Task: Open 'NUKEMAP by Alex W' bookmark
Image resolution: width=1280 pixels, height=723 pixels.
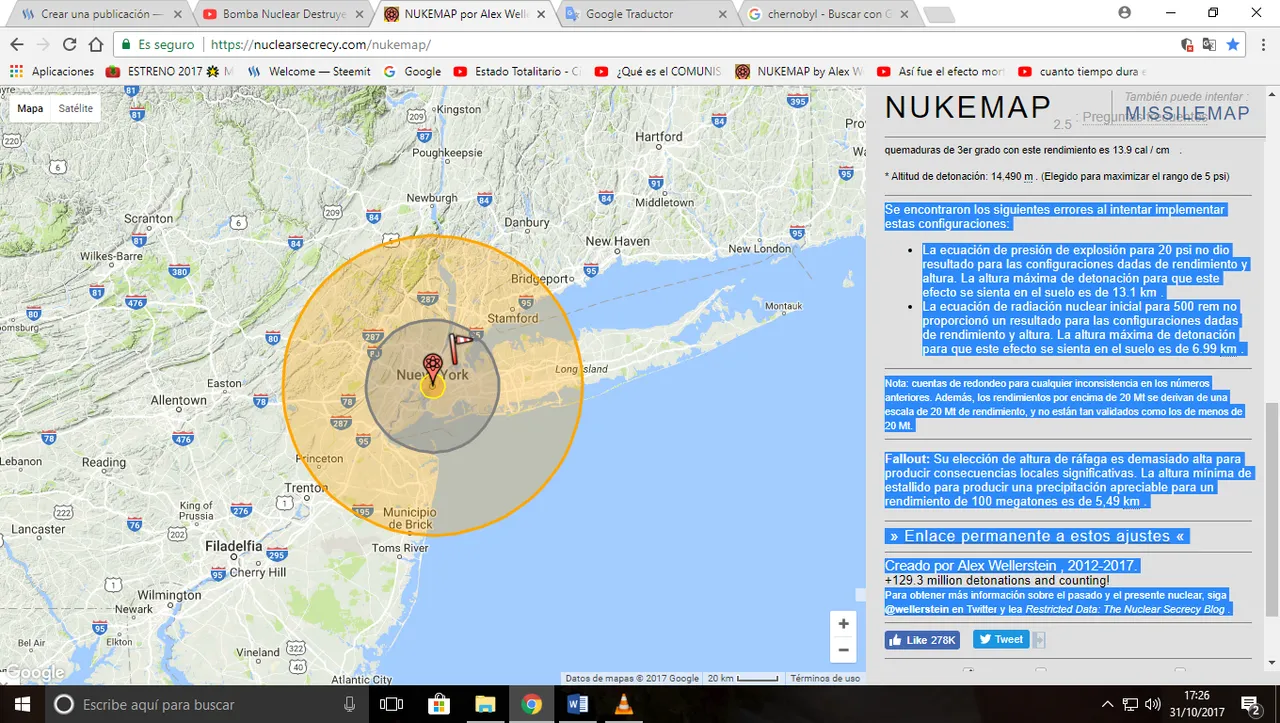Action: pyautogui.click(x=799, y=71)
